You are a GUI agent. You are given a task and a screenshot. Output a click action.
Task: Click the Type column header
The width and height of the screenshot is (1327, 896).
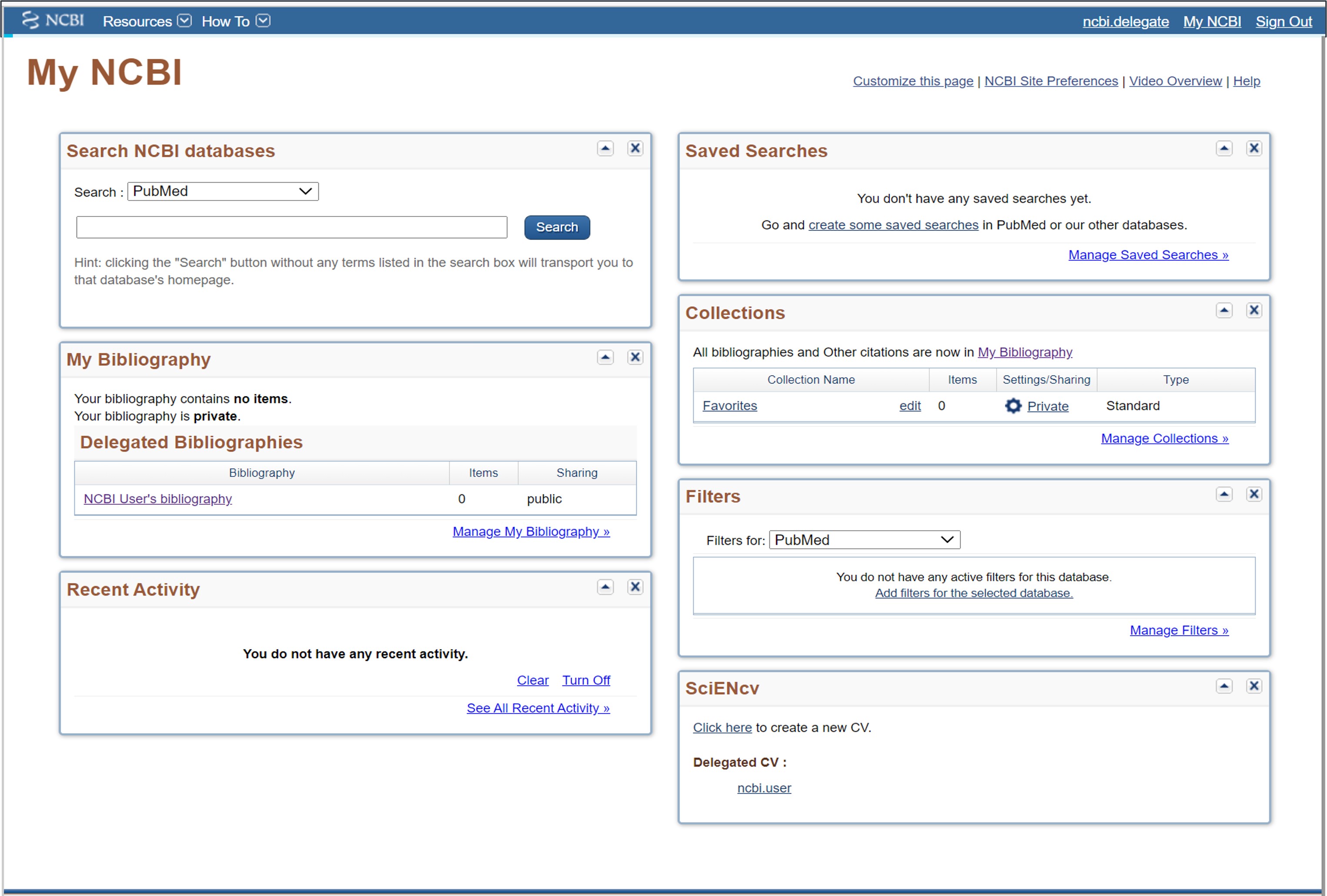click(1176, 380)
